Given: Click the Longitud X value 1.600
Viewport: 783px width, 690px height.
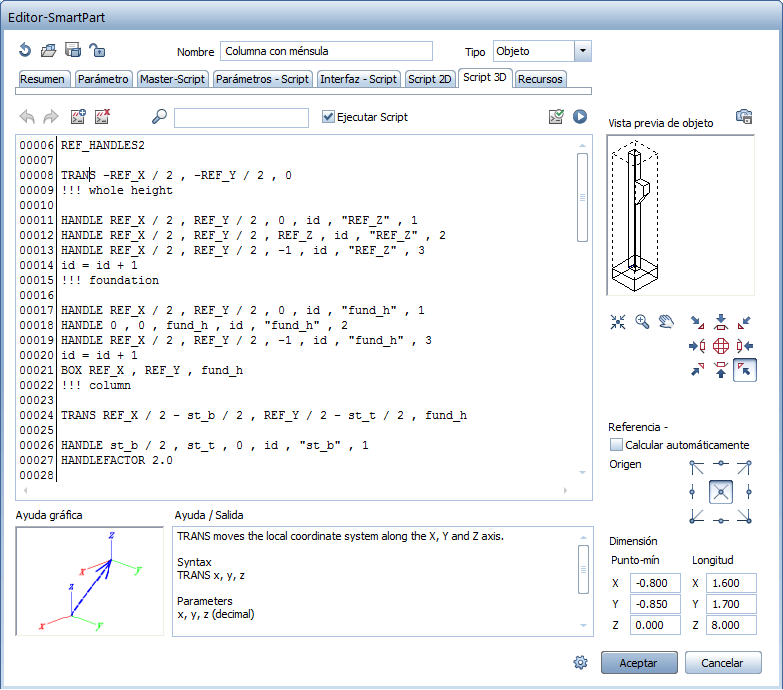Looking at the screenshot, I should 731,583.
